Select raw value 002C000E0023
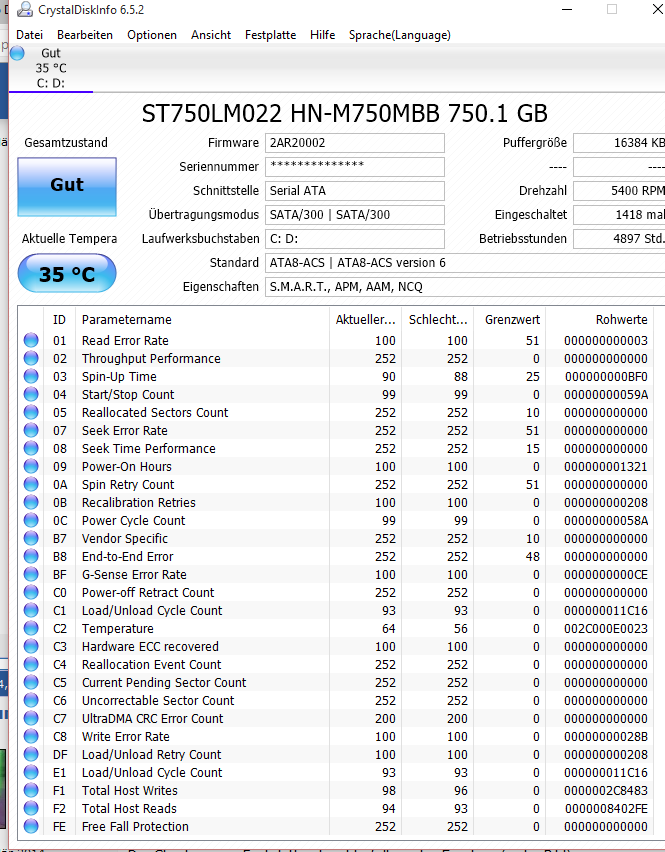This screenshot has width=665, height=852. click(x=606, y=629)
